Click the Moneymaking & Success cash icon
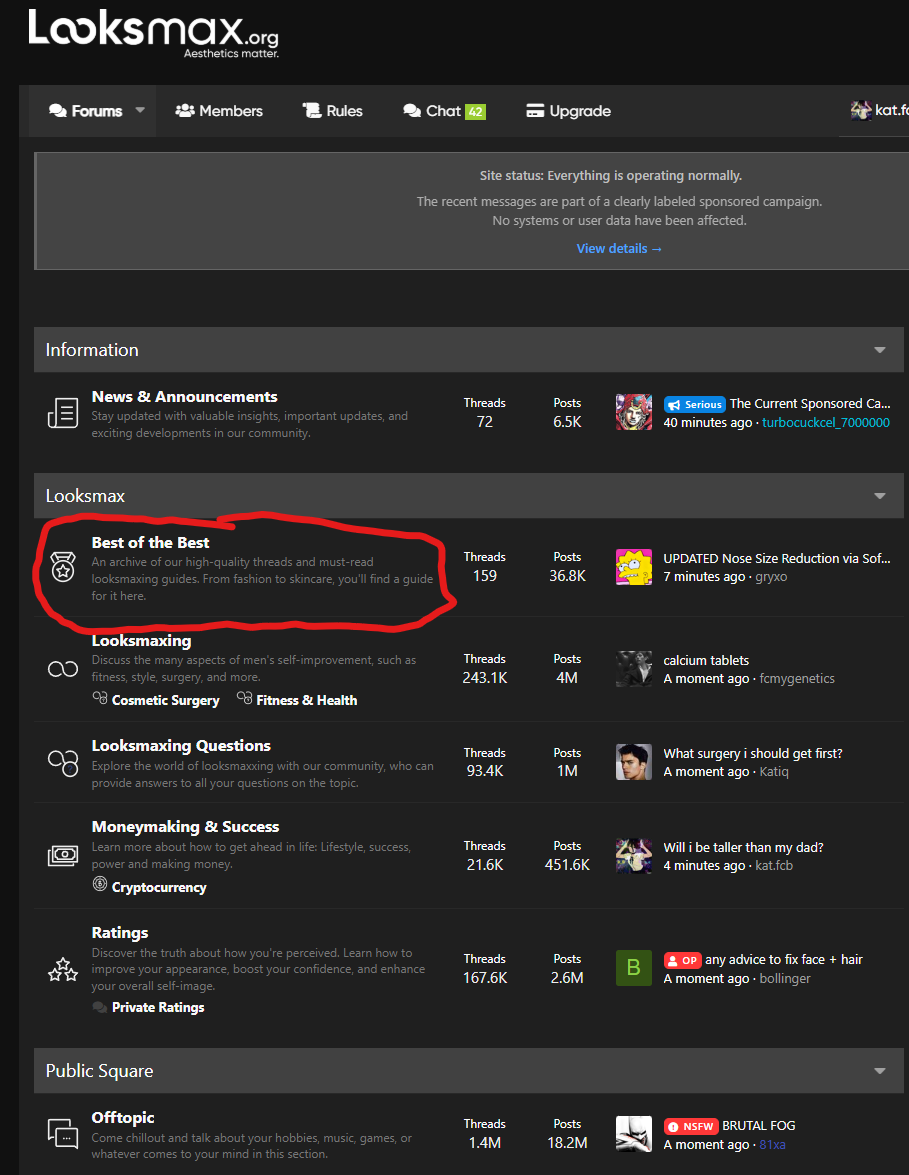The image size is (909, 1175). coord(63,855)
